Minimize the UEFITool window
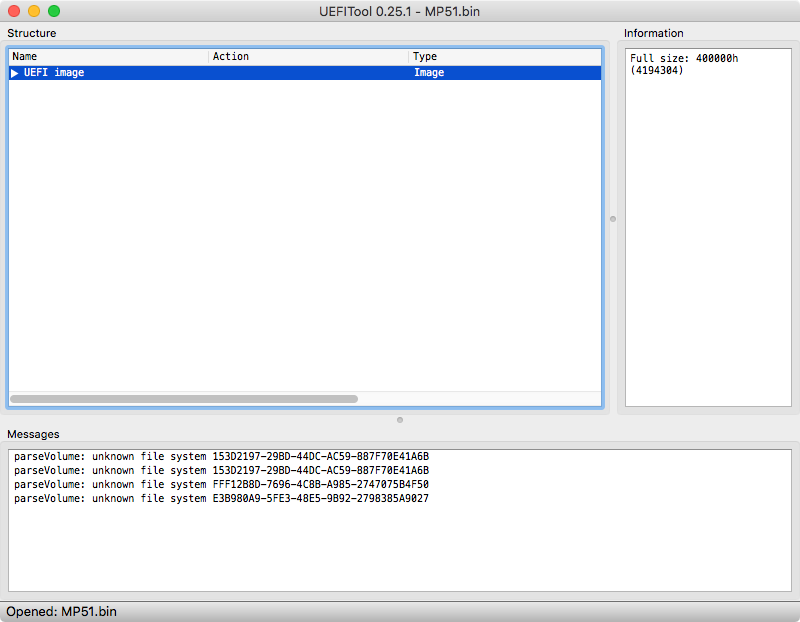The width and height of the screenshot is (800, 622). tap(34, 11)
